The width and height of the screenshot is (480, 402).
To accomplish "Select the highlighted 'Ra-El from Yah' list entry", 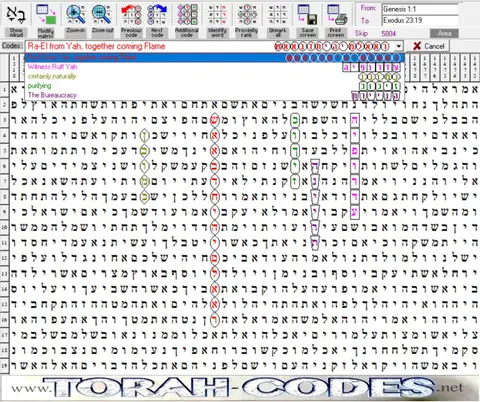I will click(x=215, y=58).
